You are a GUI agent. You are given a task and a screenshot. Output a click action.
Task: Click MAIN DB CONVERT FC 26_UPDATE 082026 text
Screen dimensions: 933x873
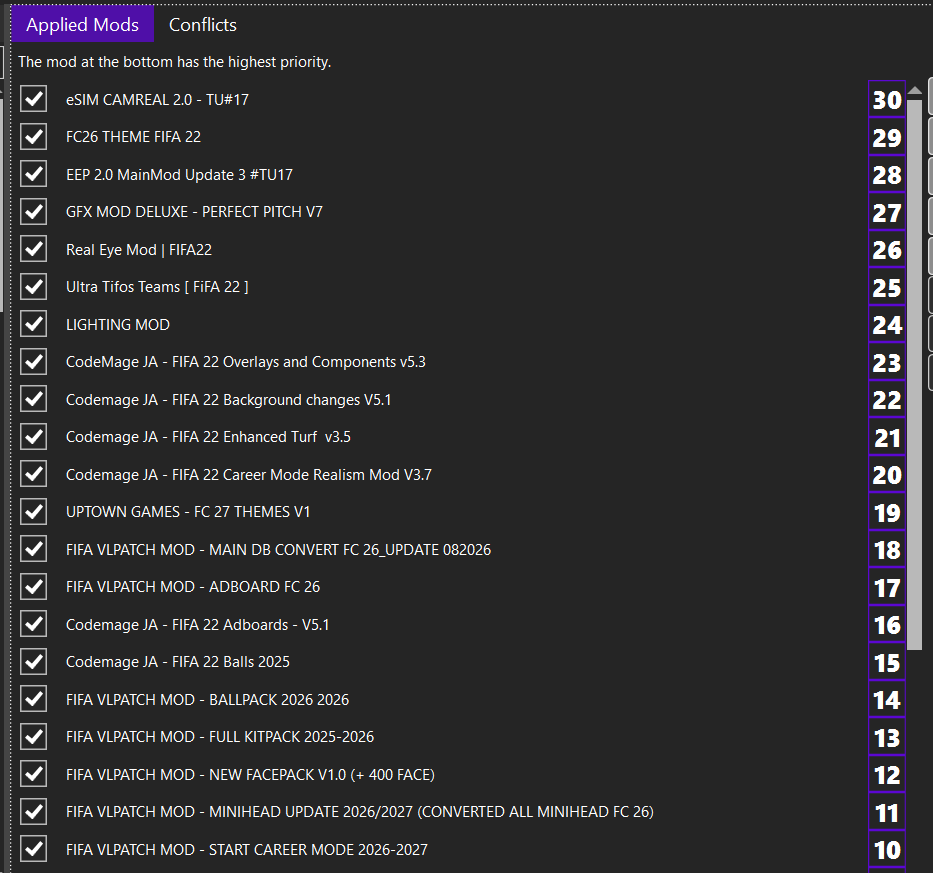click(278, 549)
